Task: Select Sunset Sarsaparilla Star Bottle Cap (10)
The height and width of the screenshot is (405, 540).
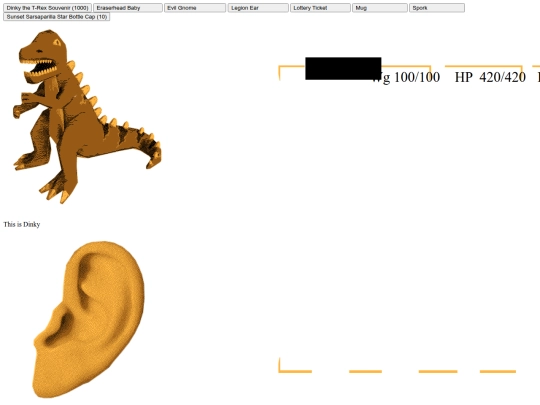Action: click(56, 17)
